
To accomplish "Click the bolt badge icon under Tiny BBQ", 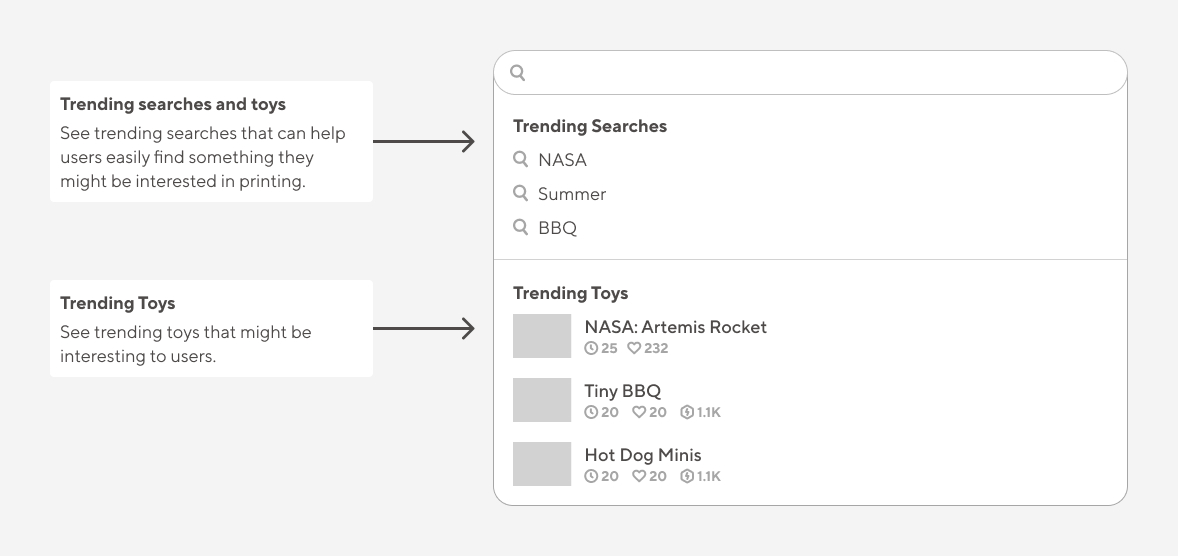I will (687, 412).
